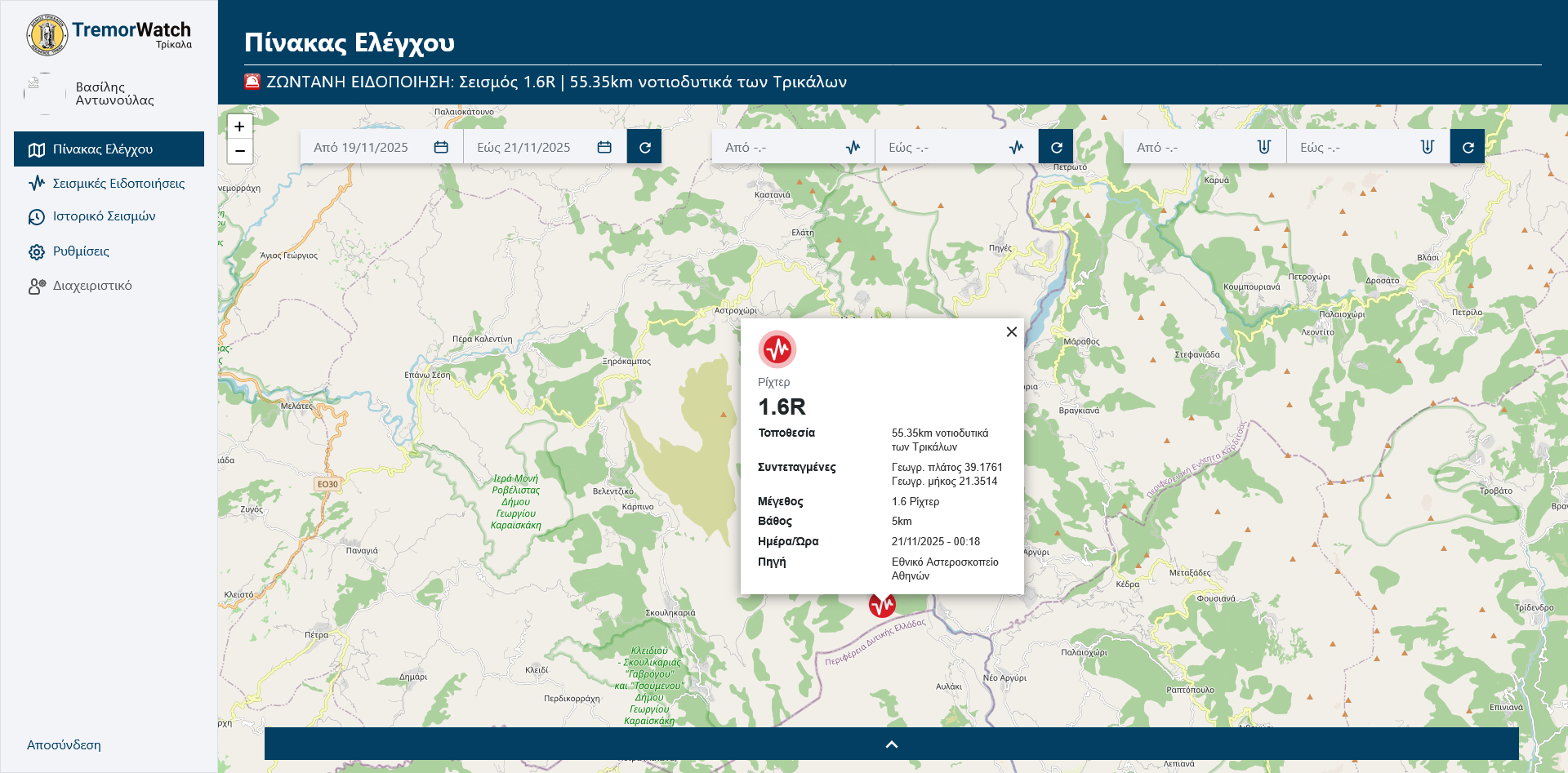This screenshot has width=1568, height=773.
Task: Reset the magnitude range filter
Action: (x=1056, y=148)
